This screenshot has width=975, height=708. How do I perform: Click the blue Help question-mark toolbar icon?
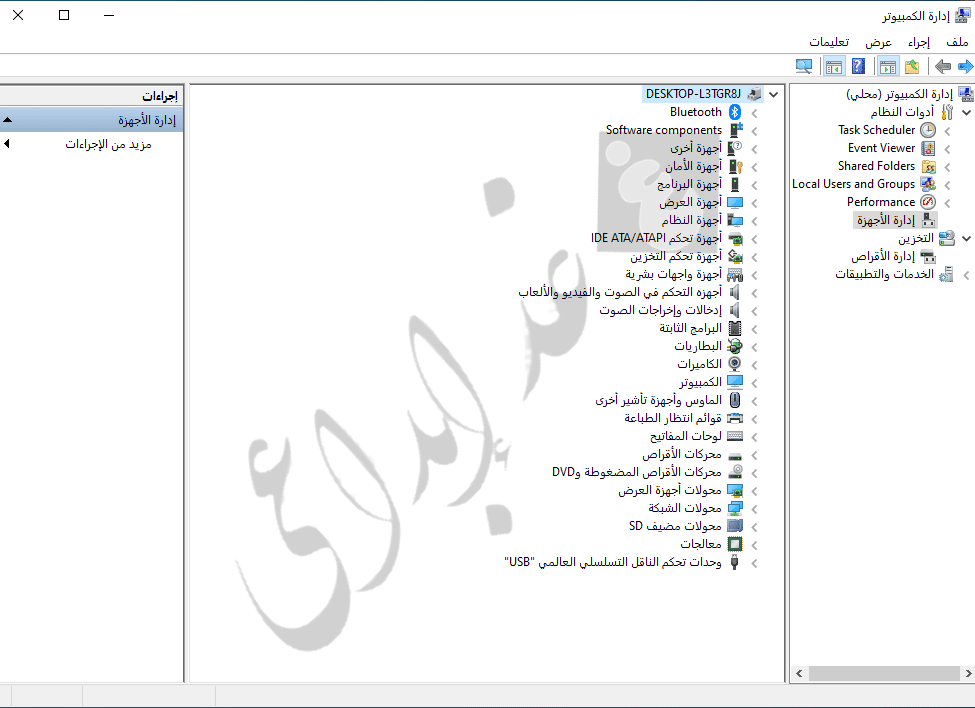pos(858,67)
